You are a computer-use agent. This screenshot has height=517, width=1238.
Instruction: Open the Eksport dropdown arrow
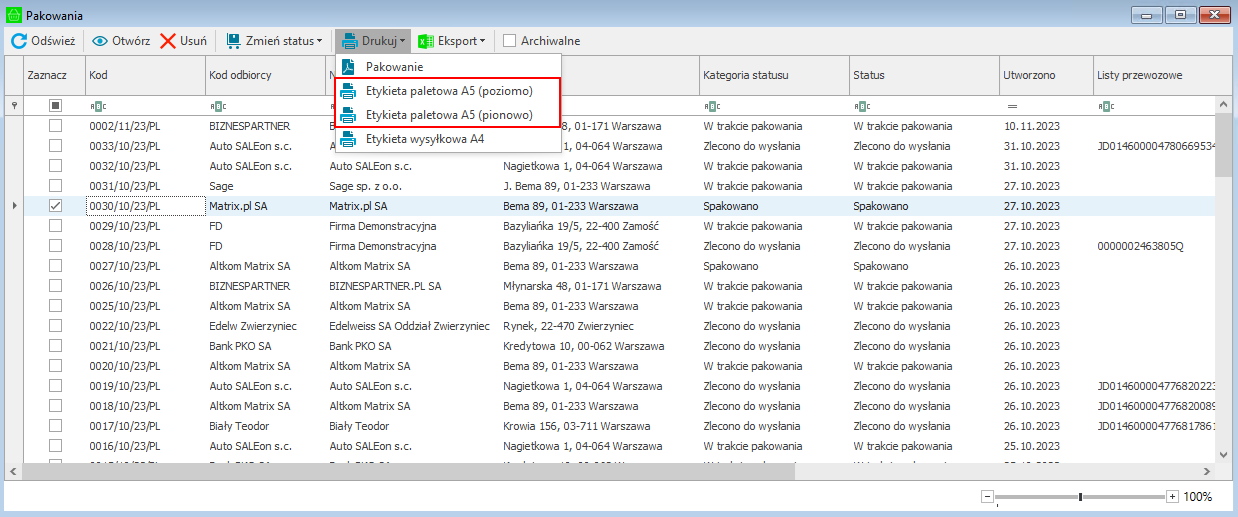tap(482, 41)
